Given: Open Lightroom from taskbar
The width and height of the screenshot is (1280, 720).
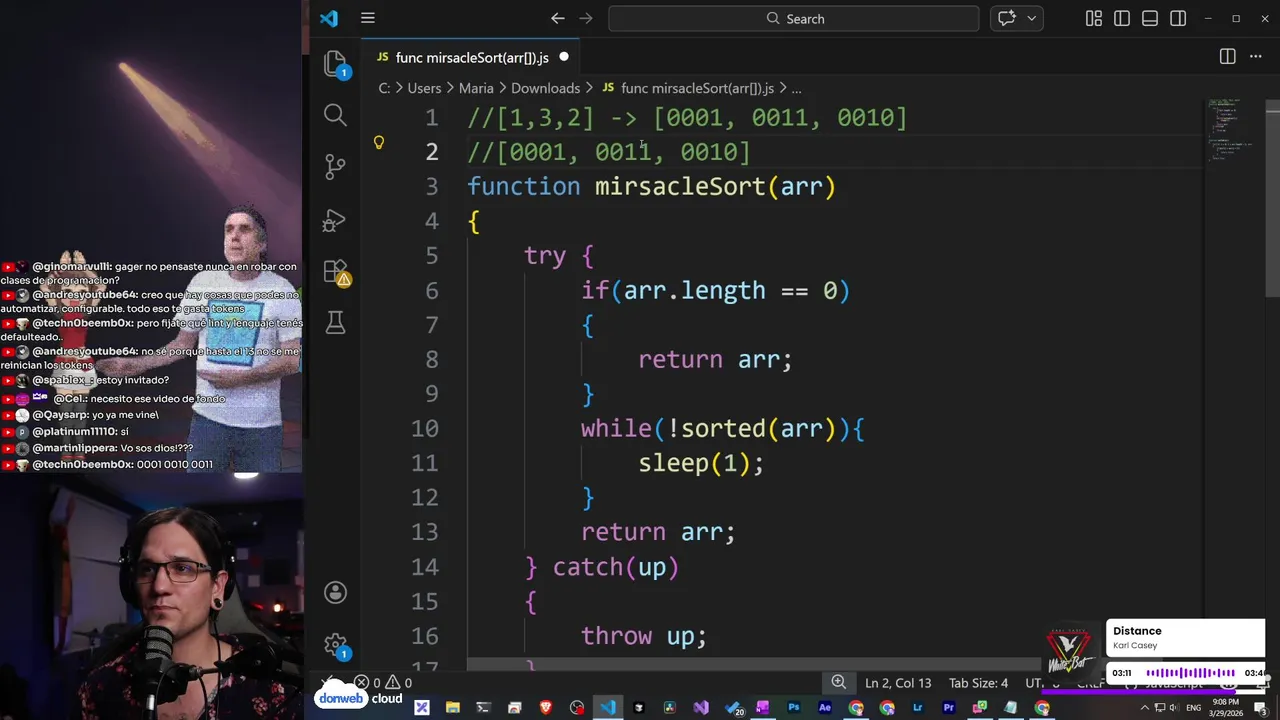Looking at the screenshot, I should [x=918, y=708].
